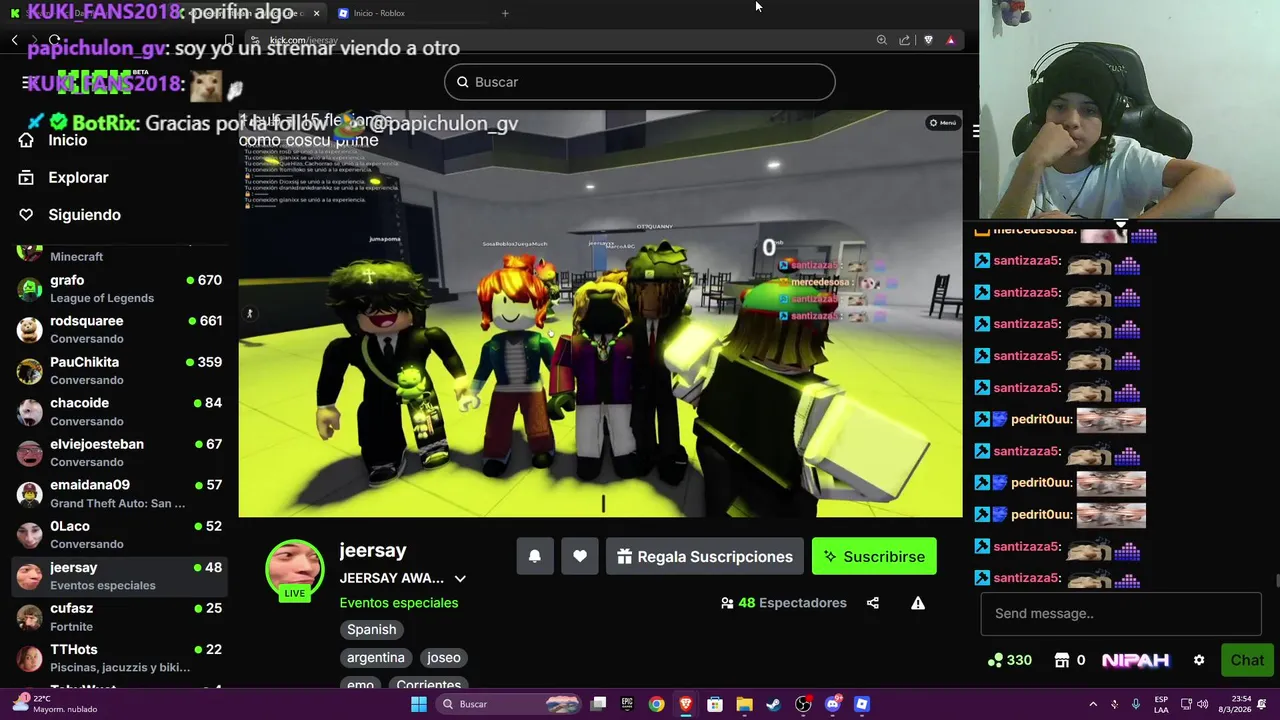Screen dimensions: 1280x720
Task: Click the green Suscribirse button
Action: [874, 556]
